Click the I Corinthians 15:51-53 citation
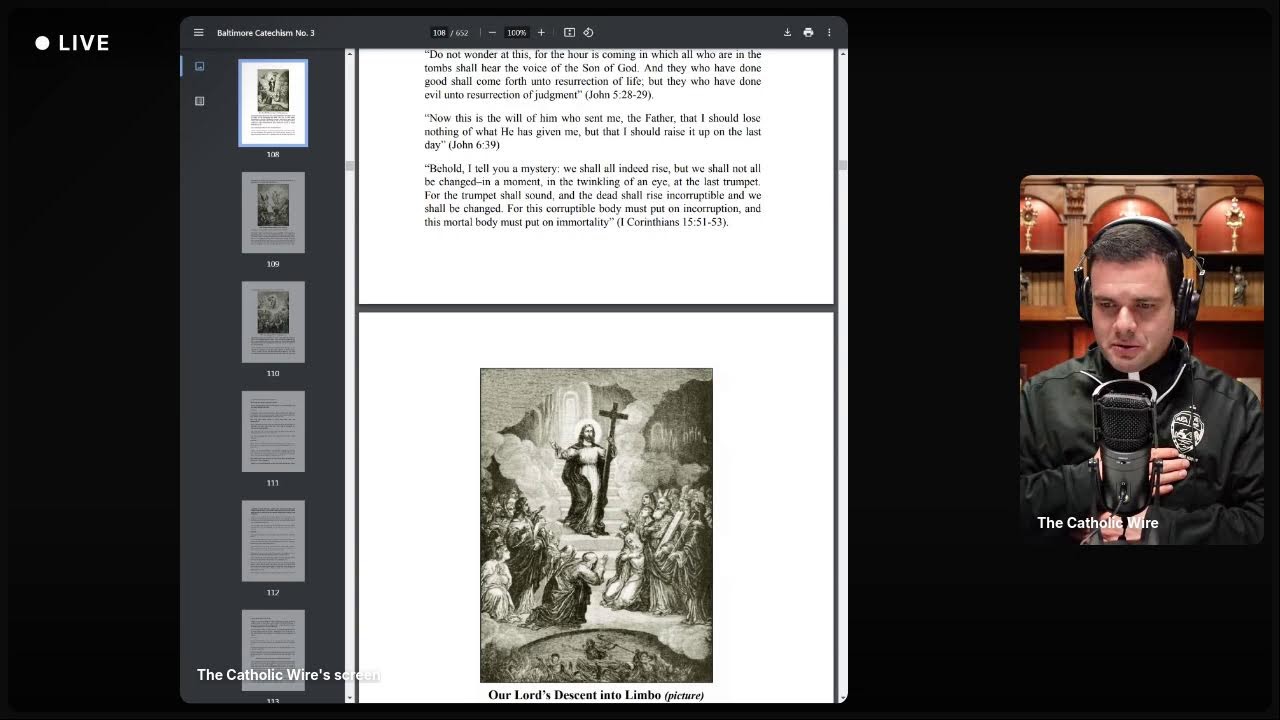This screenshot has height=720, width=1280. click(672, 222)
